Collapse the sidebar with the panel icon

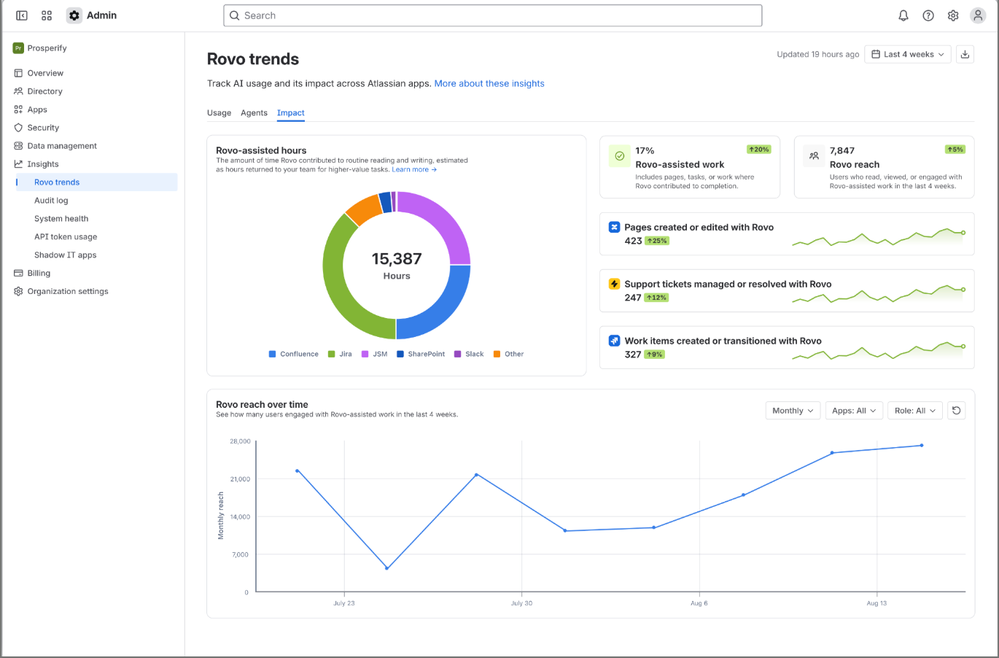(x=22, y=15)
